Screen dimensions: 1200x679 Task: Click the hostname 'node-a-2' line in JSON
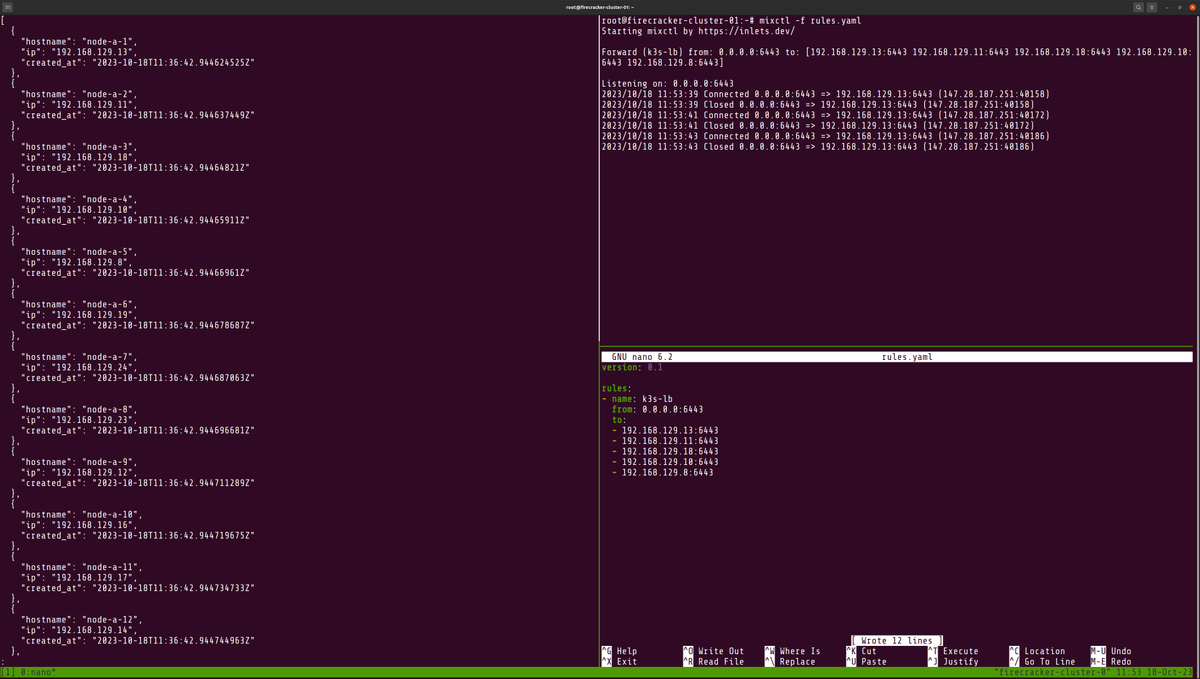pyautogui.click(x=78, y=94)
